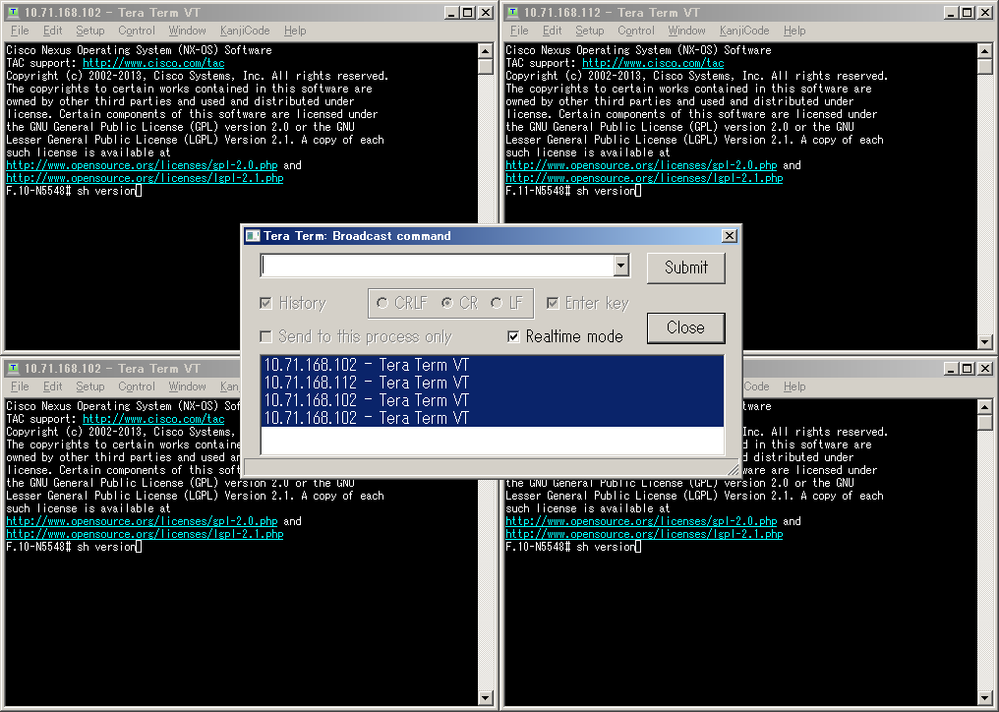Open Help menu in 10.71.168.112 window

(794, 31)
